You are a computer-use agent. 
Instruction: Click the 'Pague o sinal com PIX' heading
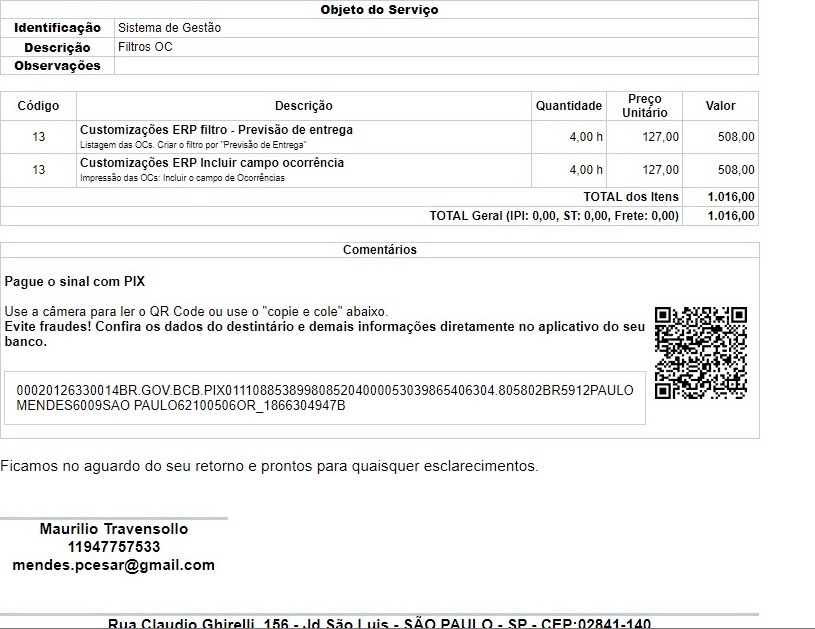click(x=75, y=282)
